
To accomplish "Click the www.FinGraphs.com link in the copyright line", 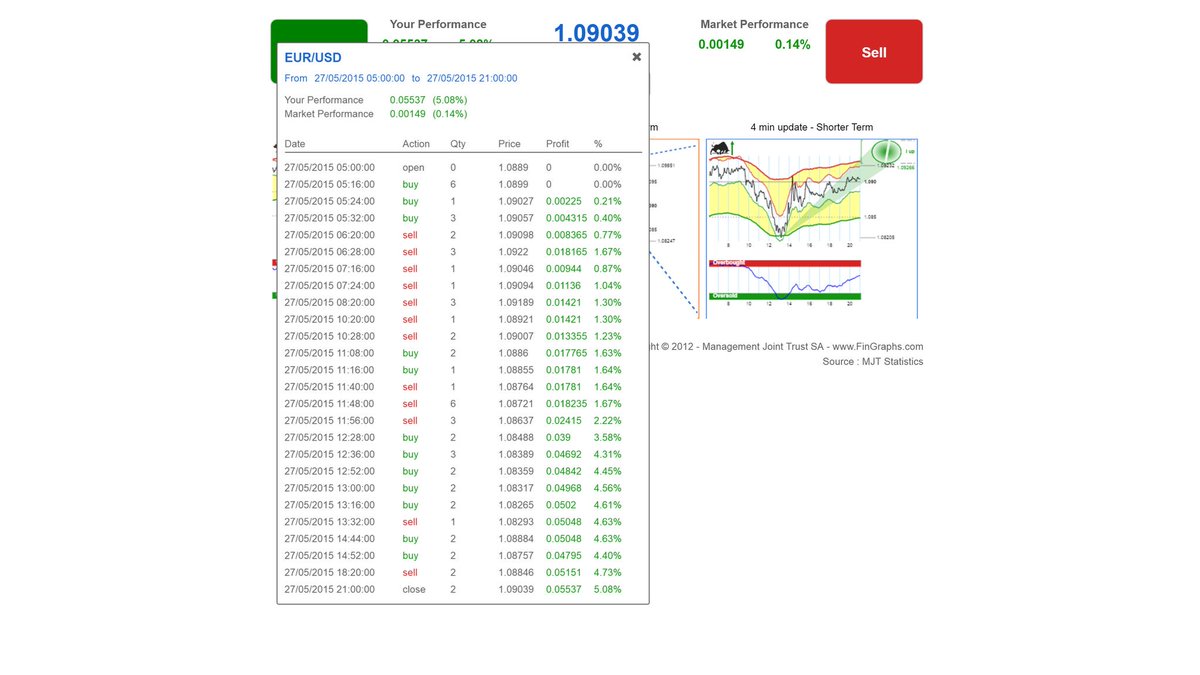I will pos(878,346).
